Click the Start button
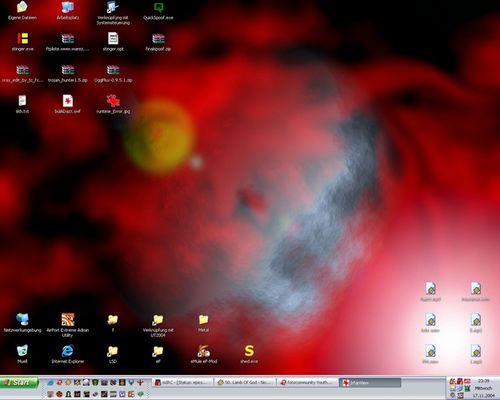The width and height of the screenshot is (500, 400). point(19,383)
